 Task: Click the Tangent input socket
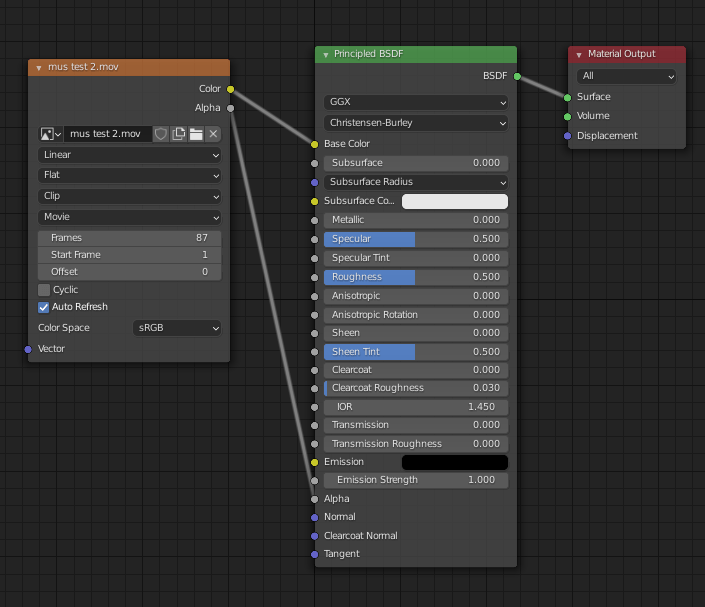[x=315, y=554]
